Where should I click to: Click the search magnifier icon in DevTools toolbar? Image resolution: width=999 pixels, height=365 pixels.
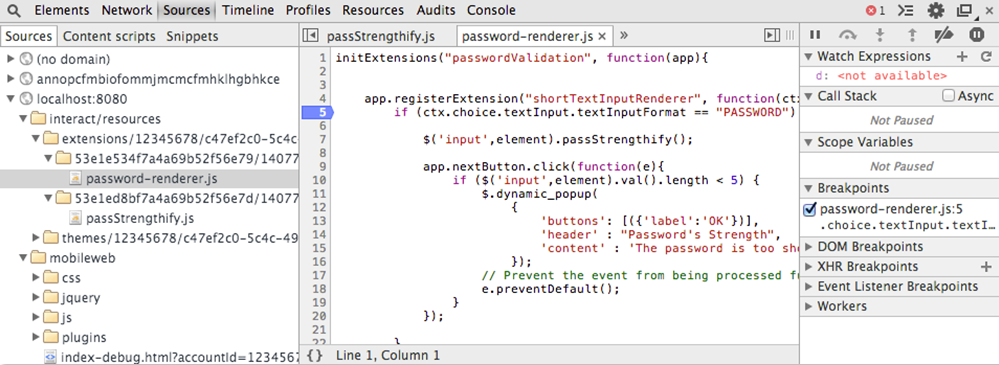15,11
